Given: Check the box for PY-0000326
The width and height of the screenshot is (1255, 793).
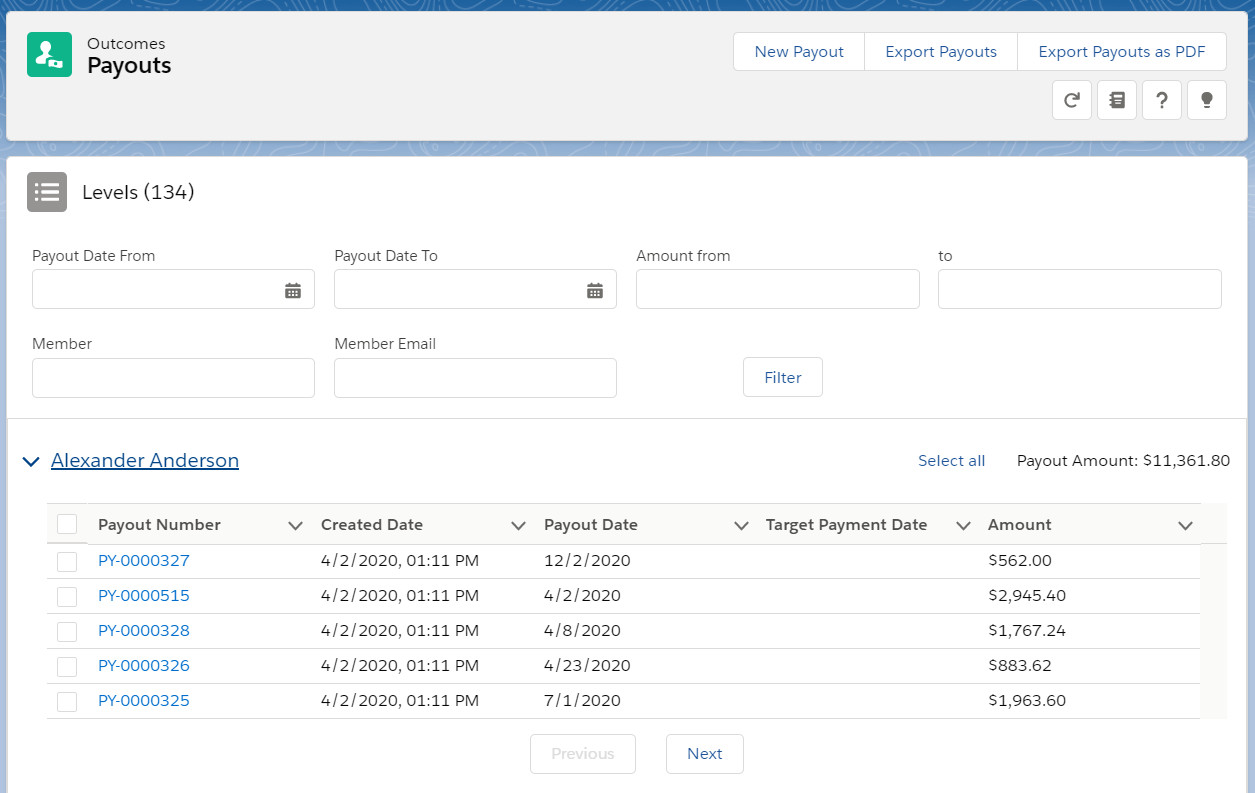Looking at the screenshot, I should [x=67, y=666].
